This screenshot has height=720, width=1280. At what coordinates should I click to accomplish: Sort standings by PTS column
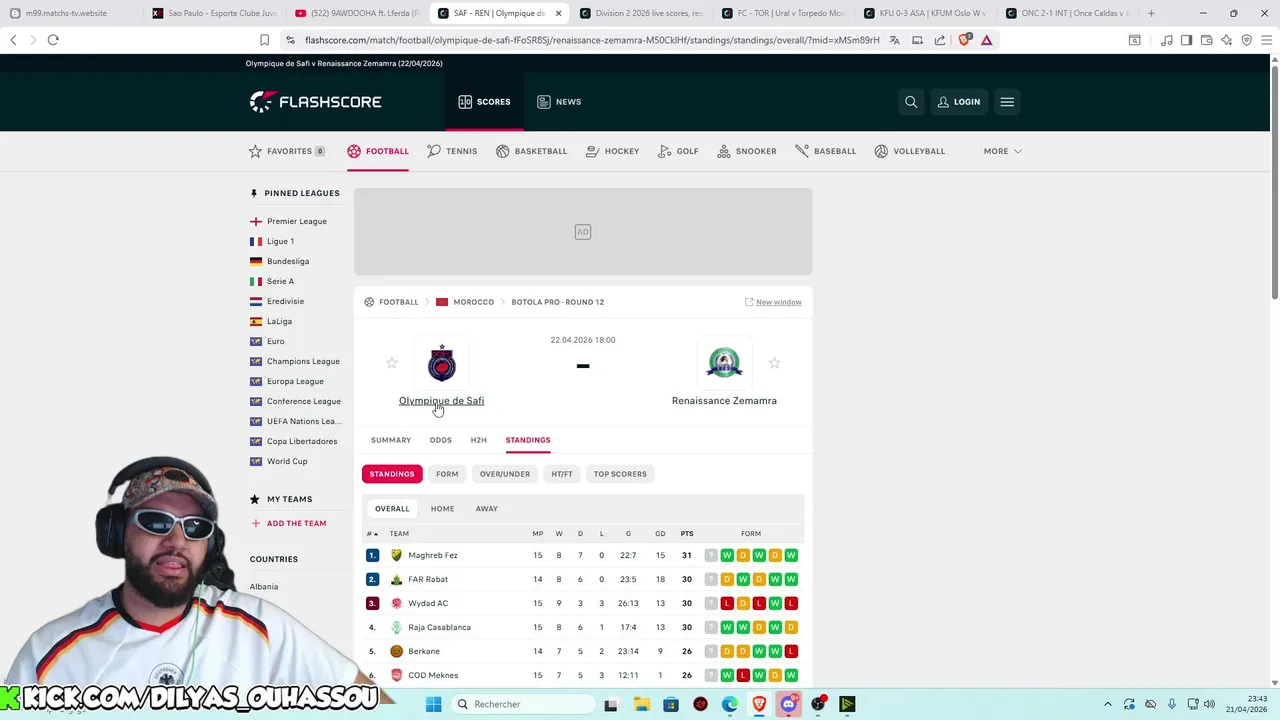tap(687, 534)
